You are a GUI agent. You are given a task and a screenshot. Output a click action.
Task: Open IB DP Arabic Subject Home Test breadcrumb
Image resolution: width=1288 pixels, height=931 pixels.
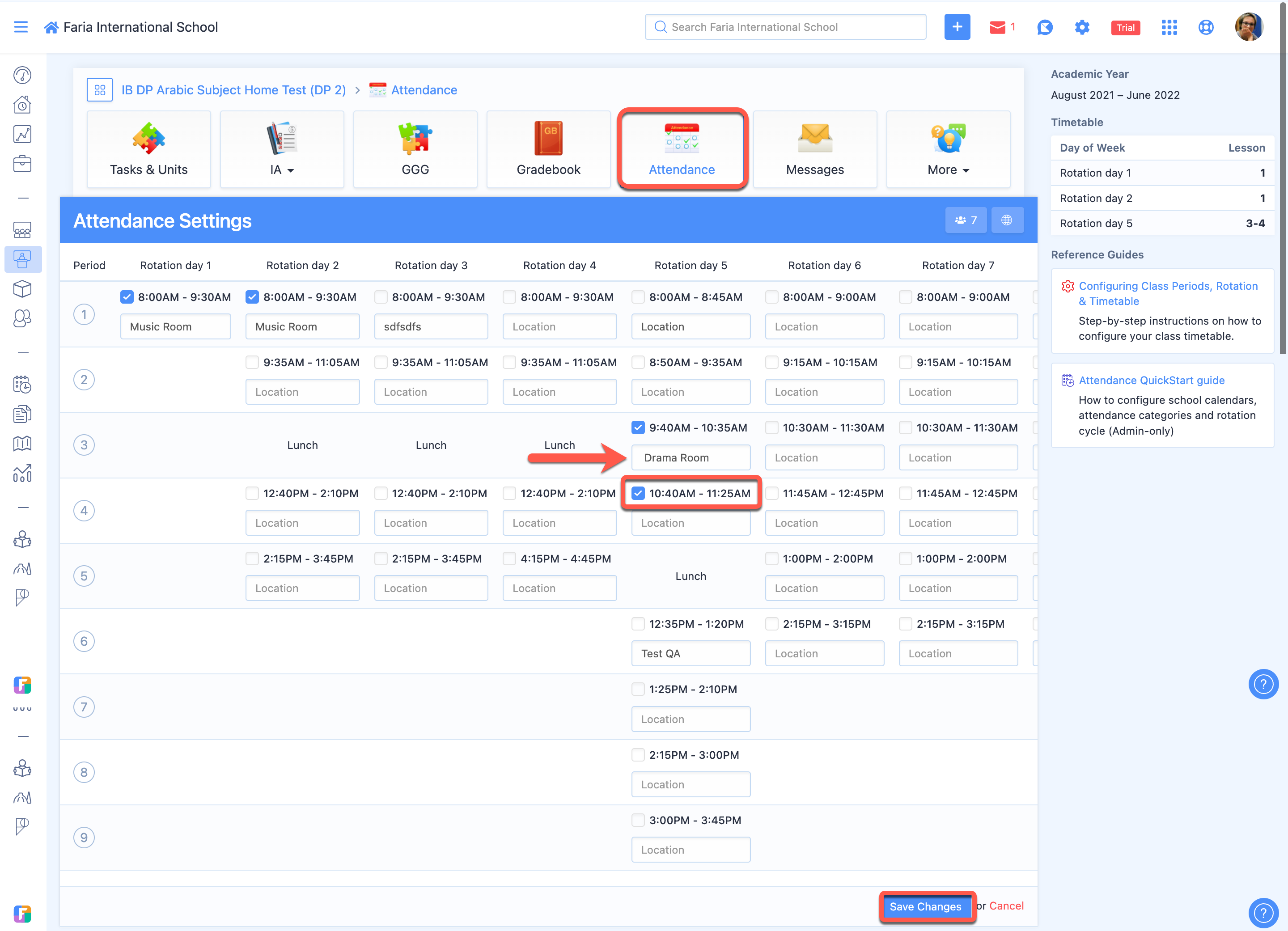pyautogui.click(x=233, y=90)
